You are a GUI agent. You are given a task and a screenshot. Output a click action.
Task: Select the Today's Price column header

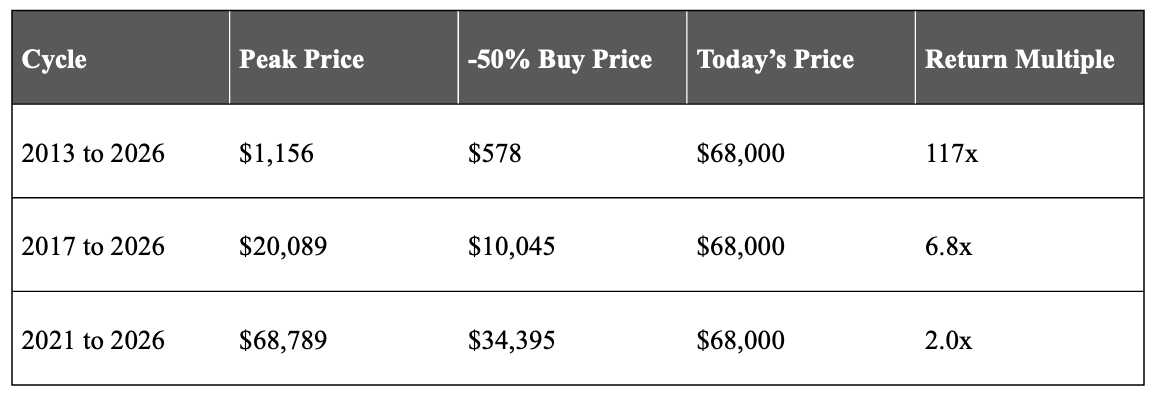(x=801, y=57)
